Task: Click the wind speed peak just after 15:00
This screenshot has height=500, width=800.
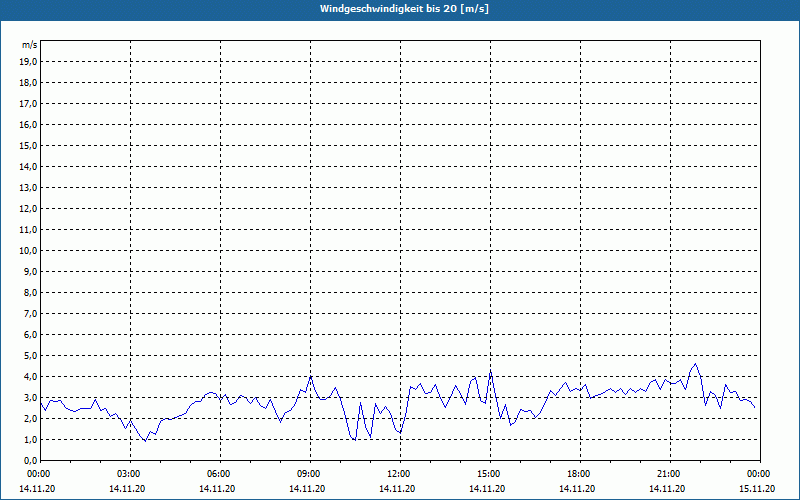Action: (491, 372)
